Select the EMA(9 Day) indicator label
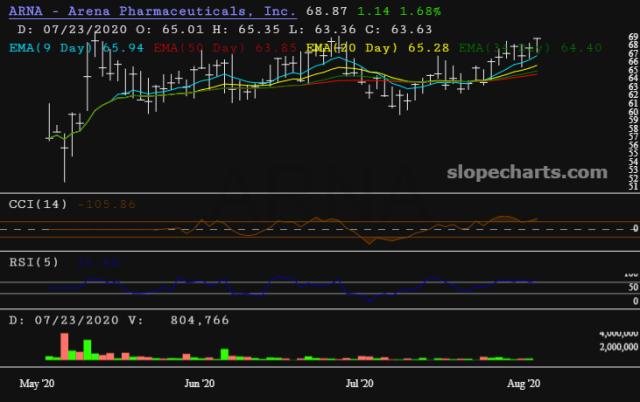 (47, 47)
